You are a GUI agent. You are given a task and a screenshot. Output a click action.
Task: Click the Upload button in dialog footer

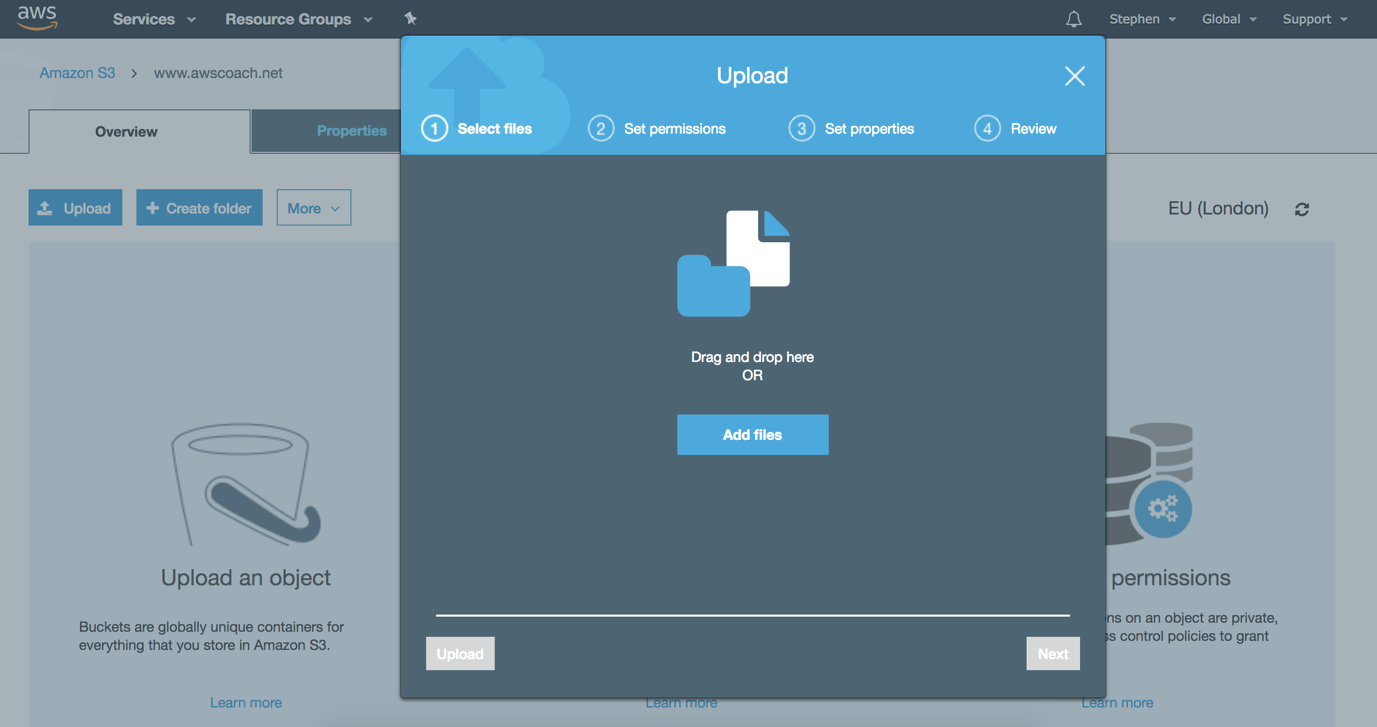pyautogui.click(x=460, y=654)
